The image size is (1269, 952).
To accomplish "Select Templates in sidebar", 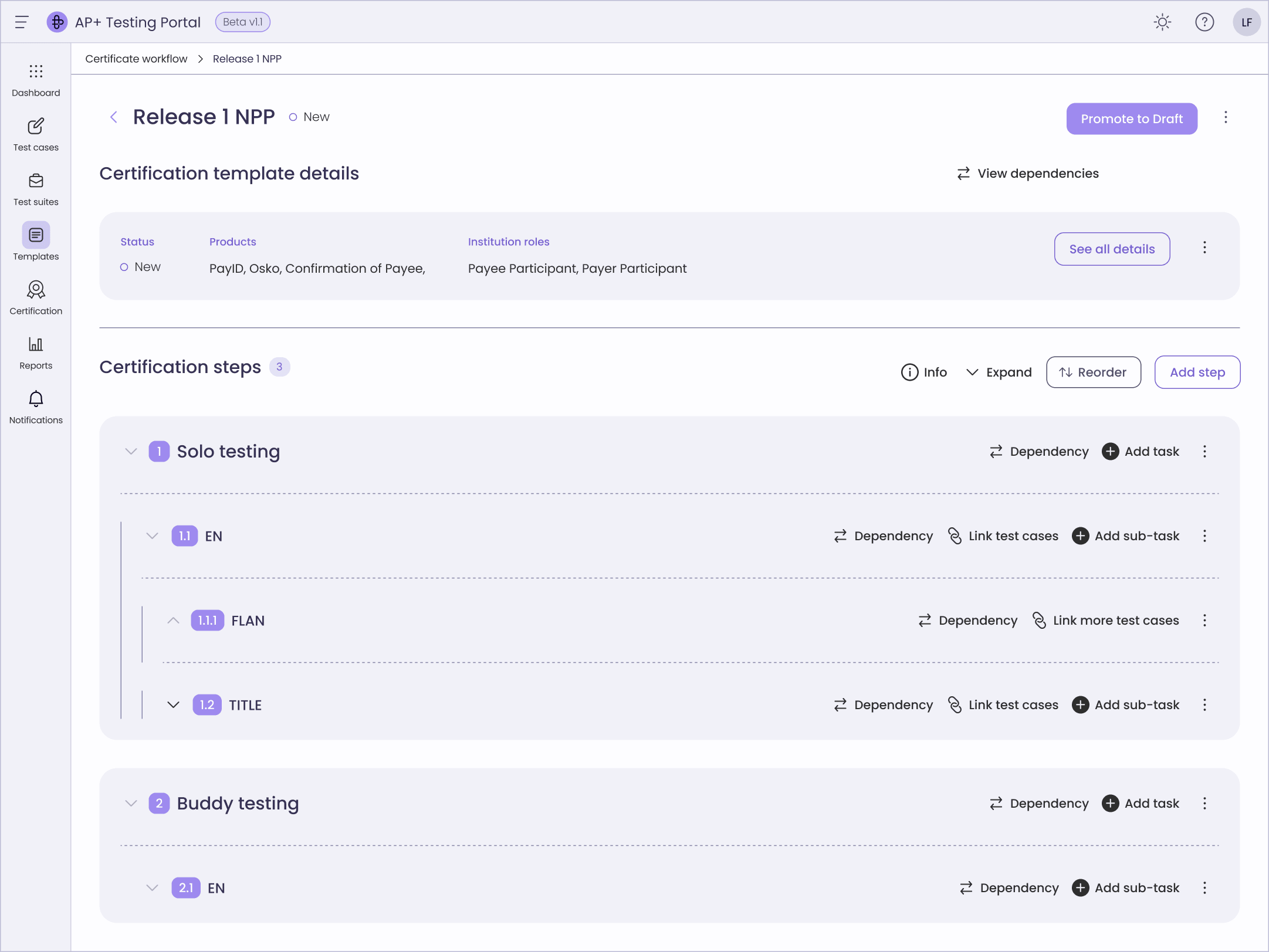I will click(36, 242).
